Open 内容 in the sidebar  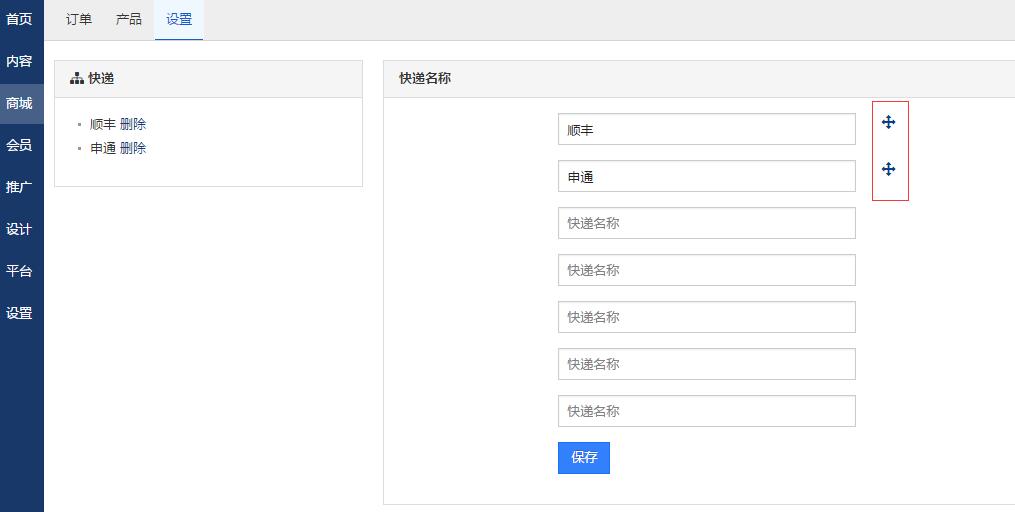point(19,61)
